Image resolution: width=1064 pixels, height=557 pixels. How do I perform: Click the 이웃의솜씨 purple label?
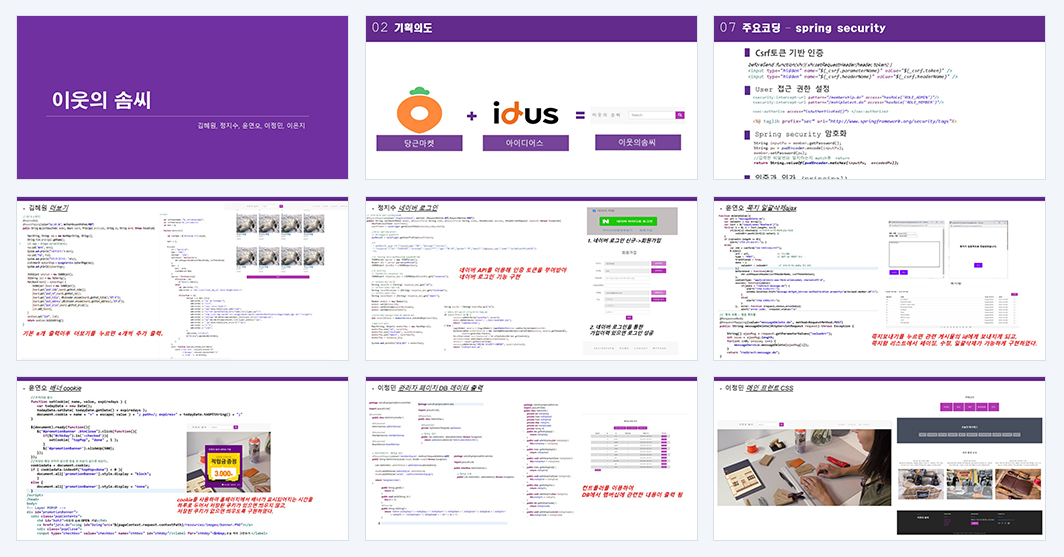click(x=638, y=142)
